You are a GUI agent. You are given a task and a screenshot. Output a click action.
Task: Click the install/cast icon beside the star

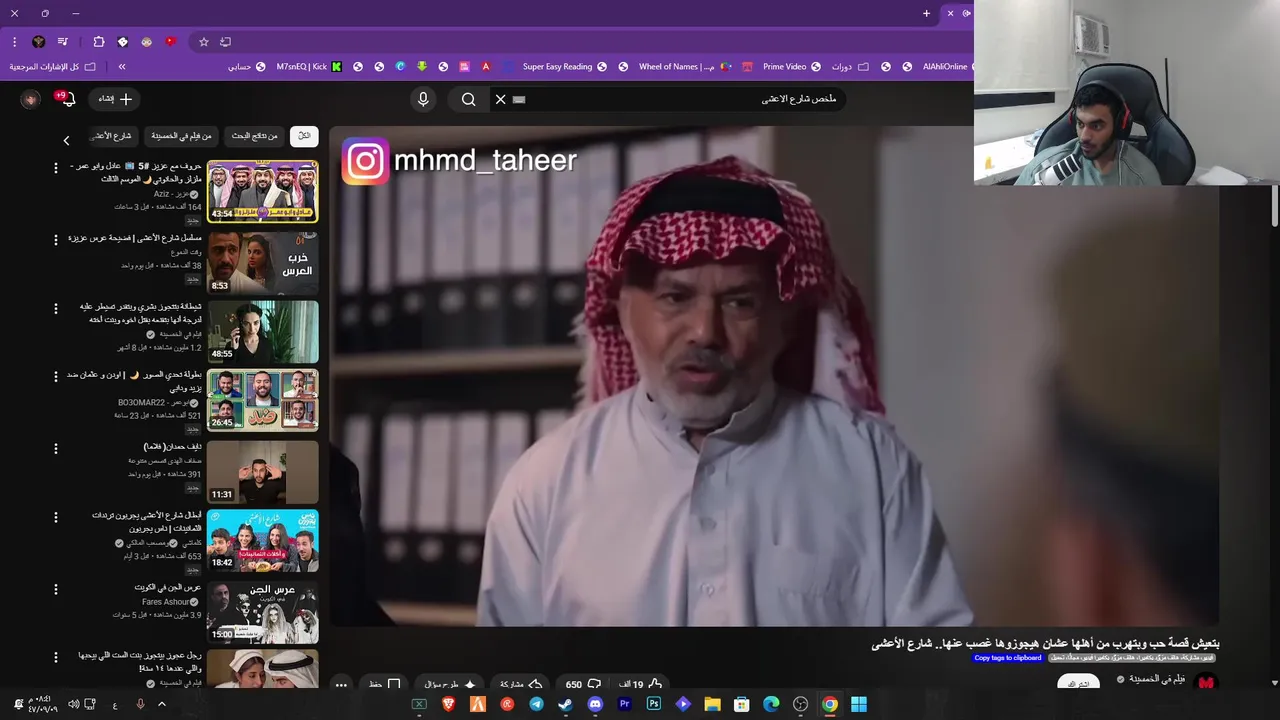point(225,42)
